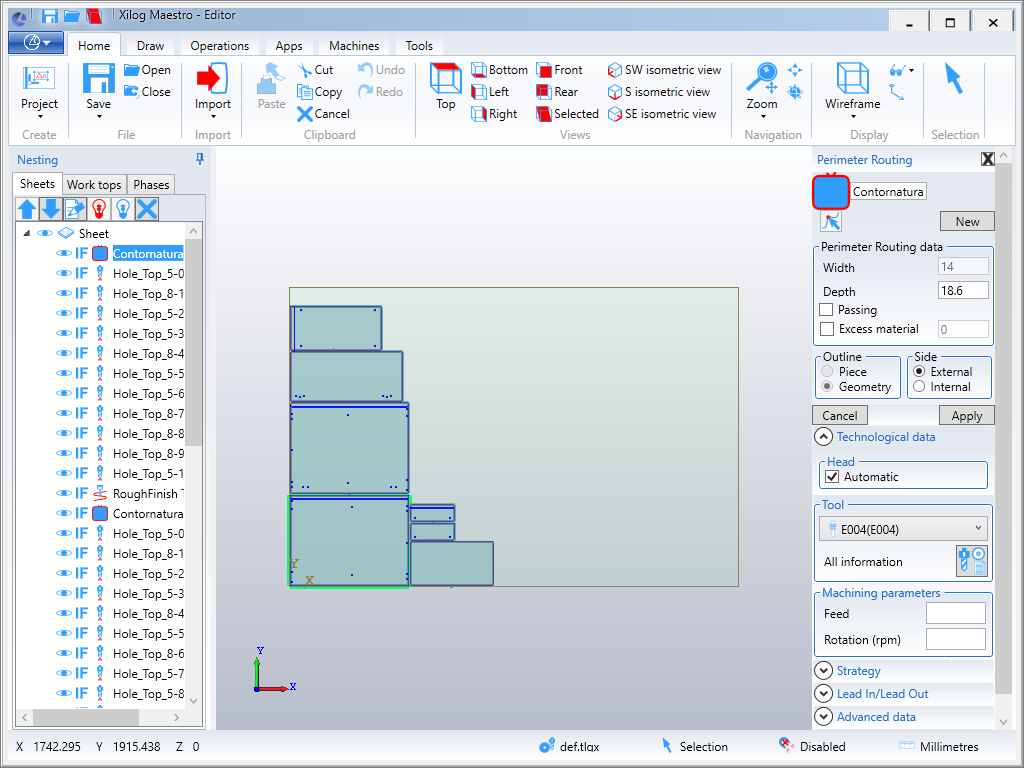Uncheck the Automatic head checkbox
1024x768 pixels.
[832, 477]
